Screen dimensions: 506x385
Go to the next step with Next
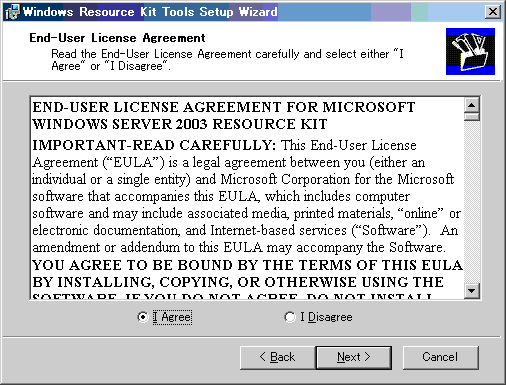point(354,357)
